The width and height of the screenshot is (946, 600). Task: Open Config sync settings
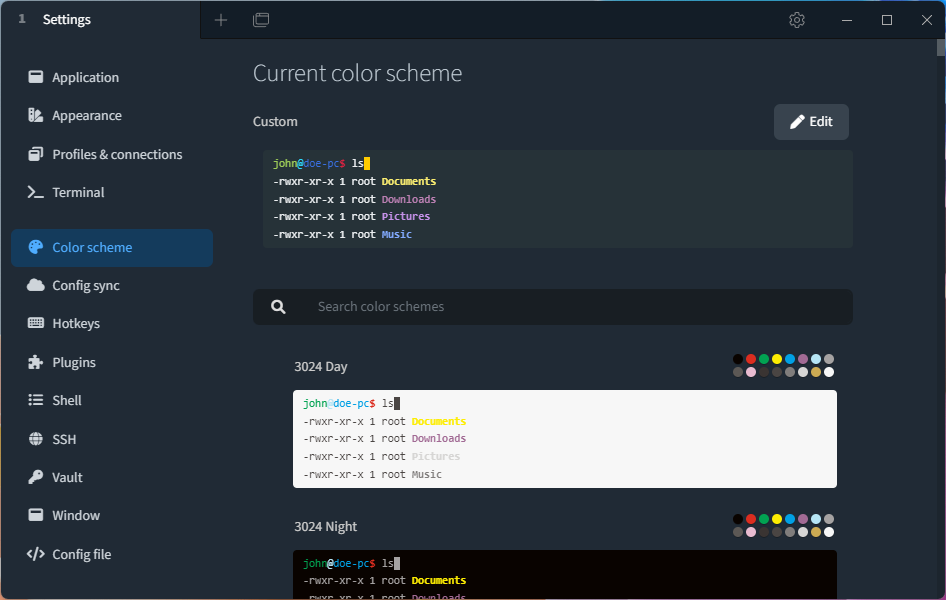112,285
